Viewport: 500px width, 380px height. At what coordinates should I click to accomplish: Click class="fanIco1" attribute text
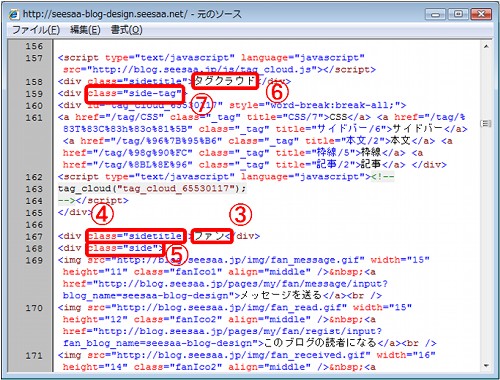click(x=178, y=272)
